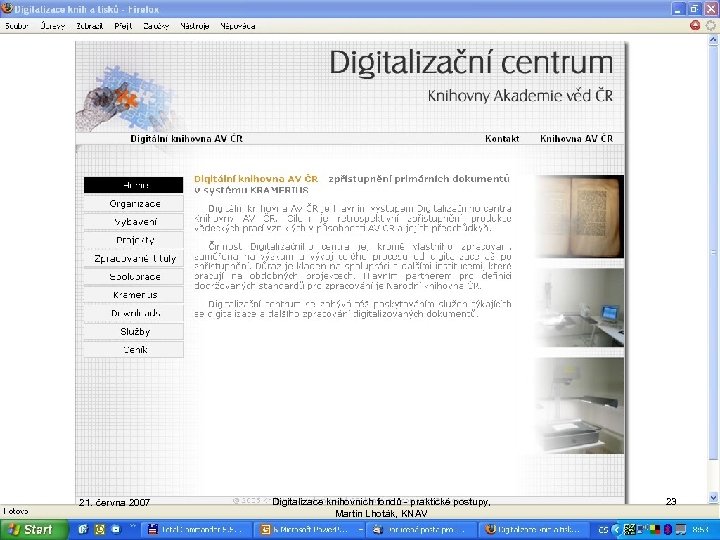The width and height of the screenshot is (720, 540).
Task: Switch to Firefox Digitalizace taskbar button
Action: (x=534, y=530)
